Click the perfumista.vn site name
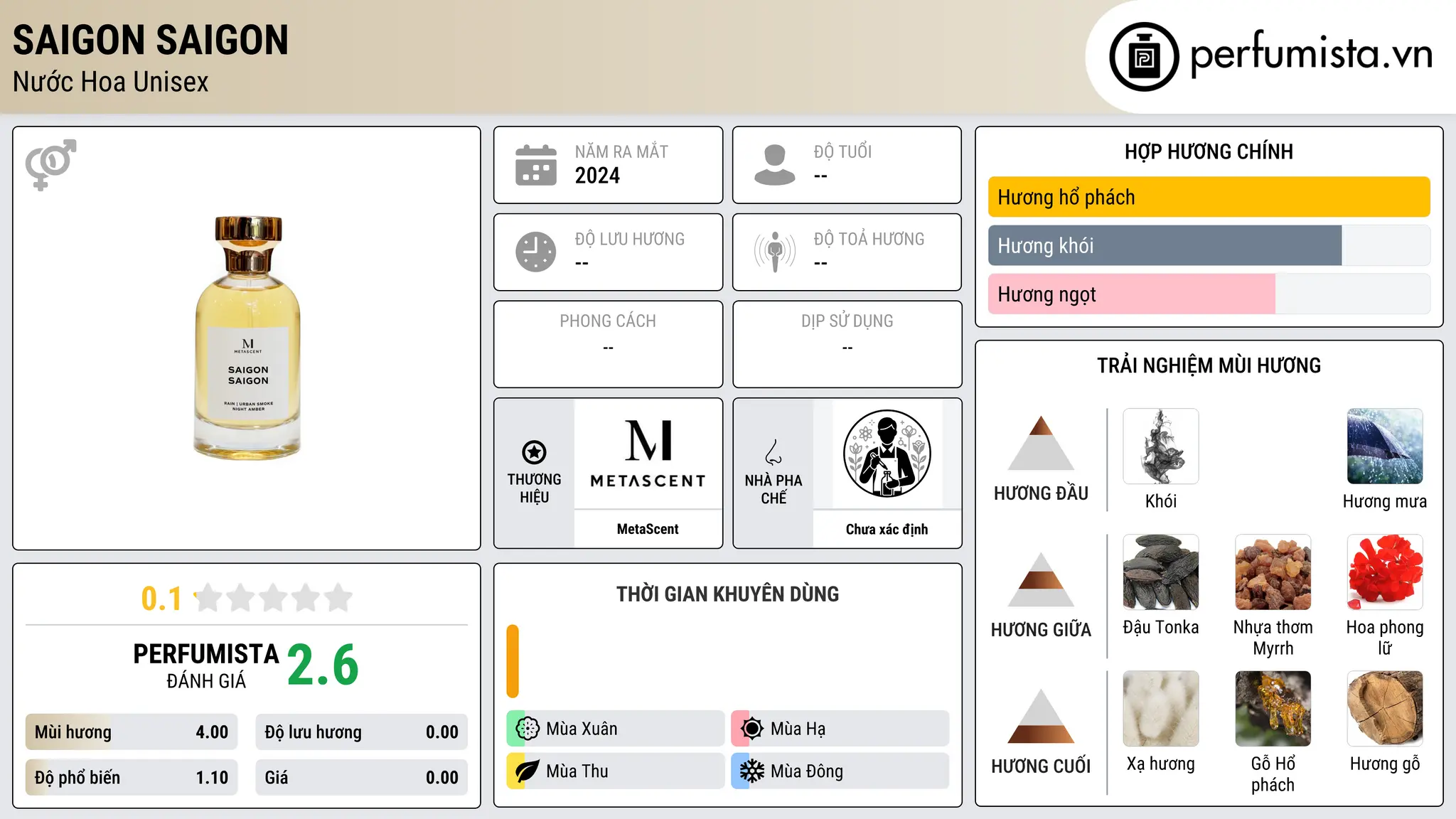Screen dimensions: 1456x819 point(1312,53)
